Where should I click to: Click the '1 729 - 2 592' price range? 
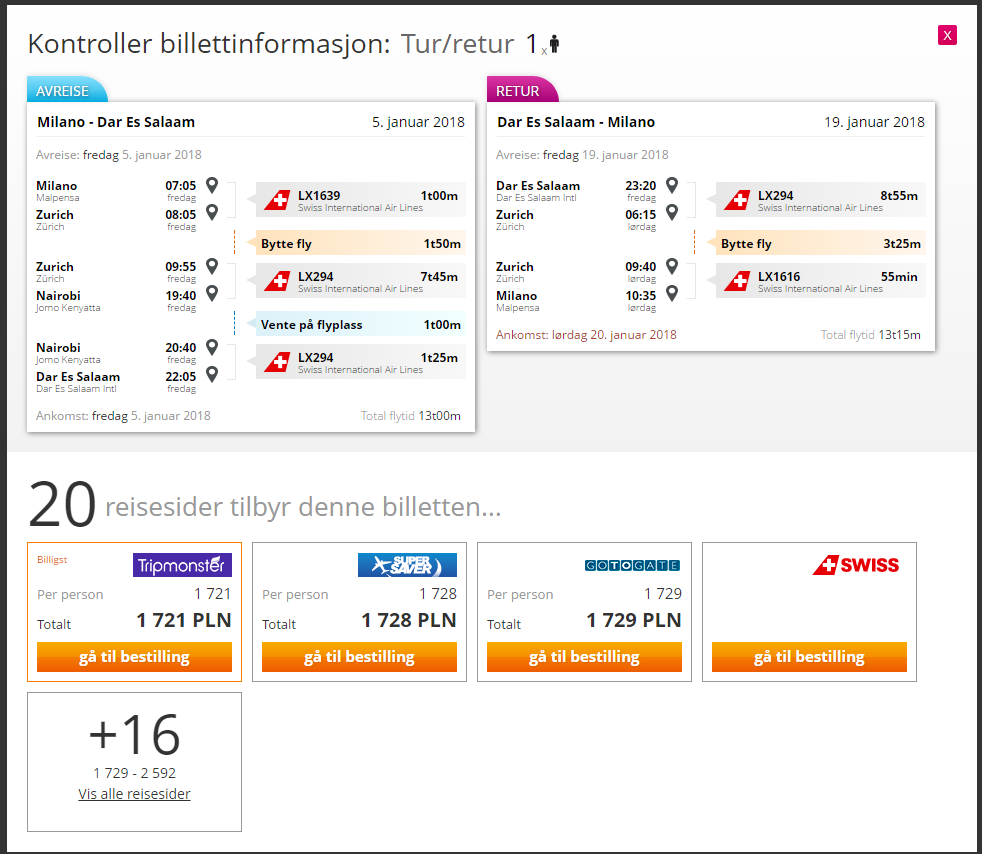[135, 773]
